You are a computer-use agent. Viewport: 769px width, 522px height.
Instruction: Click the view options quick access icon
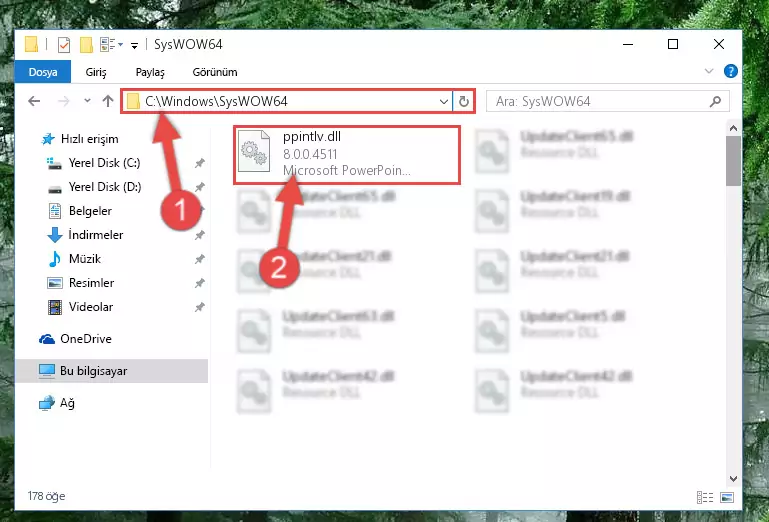(111, 45)
